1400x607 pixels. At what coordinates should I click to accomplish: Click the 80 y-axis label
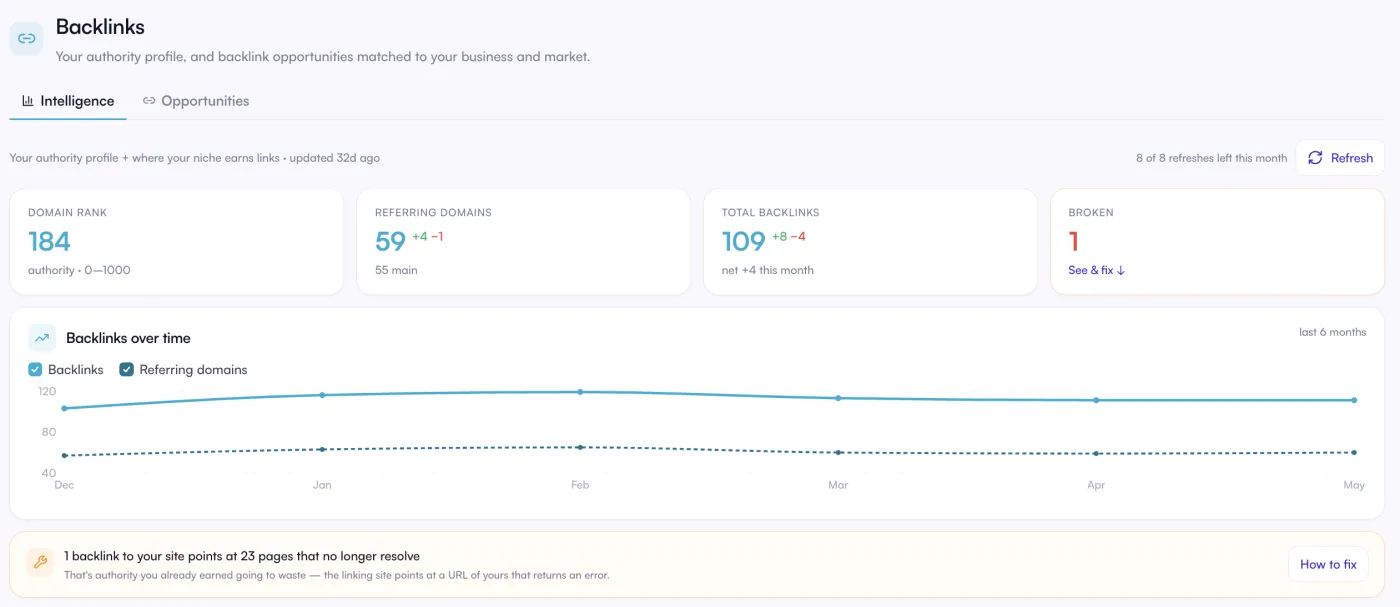[49, 432]
